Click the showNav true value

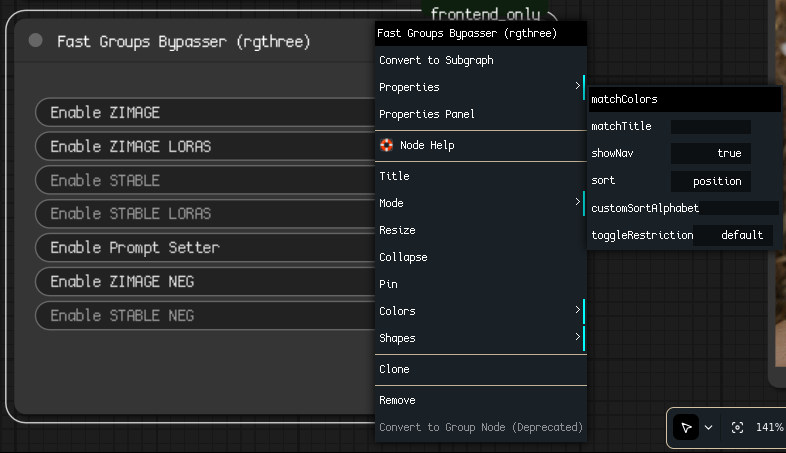711,154
